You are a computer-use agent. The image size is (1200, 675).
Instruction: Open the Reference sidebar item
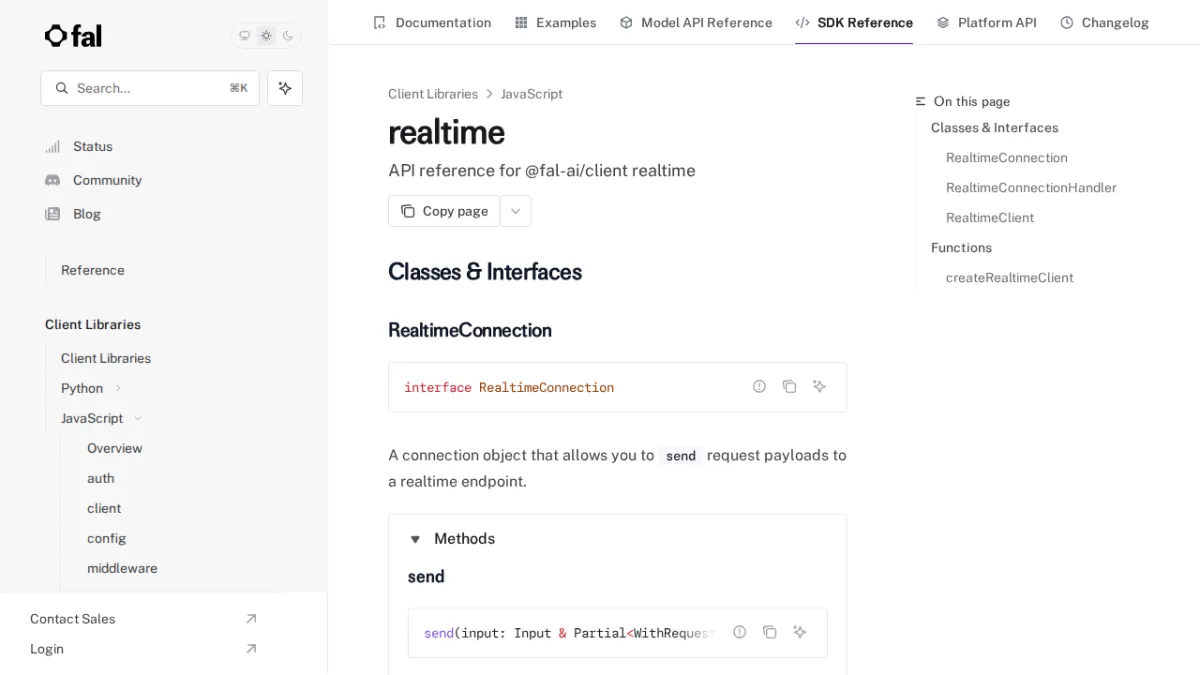[x=93, y=270]
